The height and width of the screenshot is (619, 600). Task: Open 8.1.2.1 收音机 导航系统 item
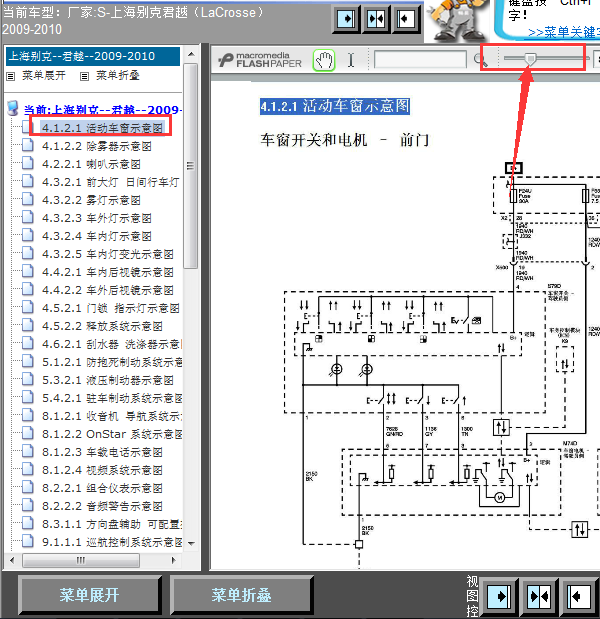(112, 416)
